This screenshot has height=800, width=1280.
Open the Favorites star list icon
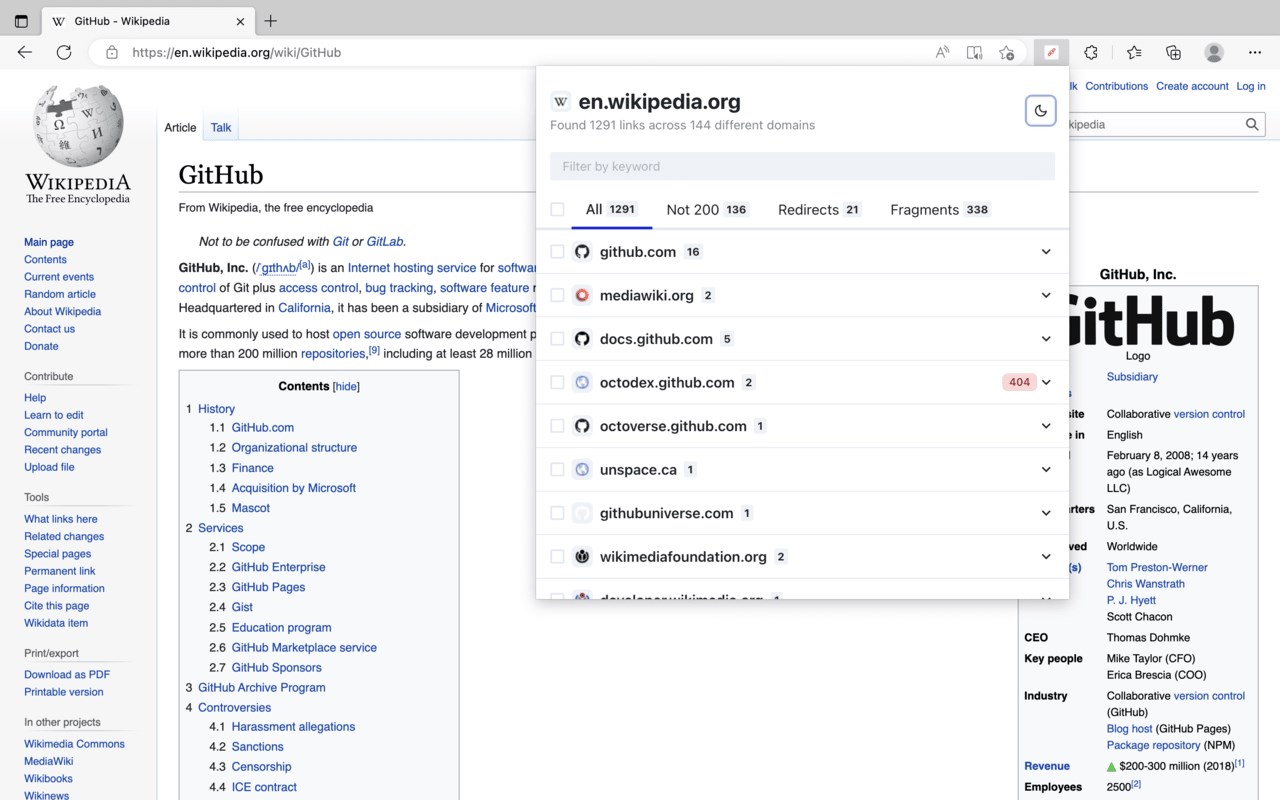point(1133,52)
